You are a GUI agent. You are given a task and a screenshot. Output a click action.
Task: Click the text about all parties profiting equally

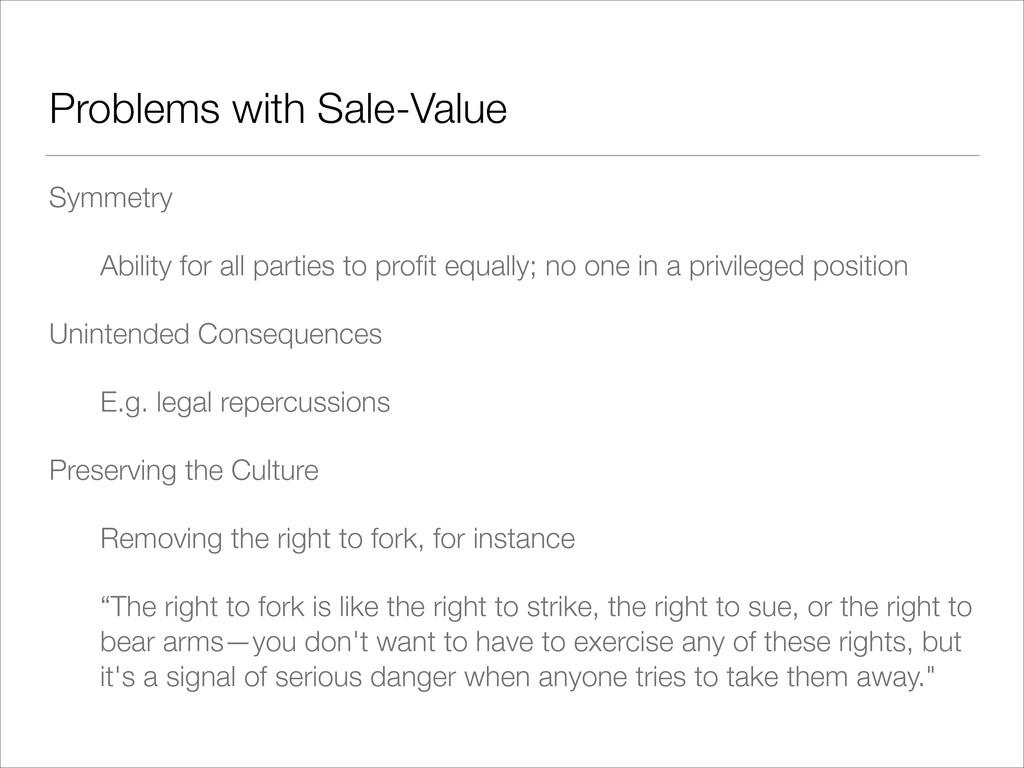coord(504,266)
